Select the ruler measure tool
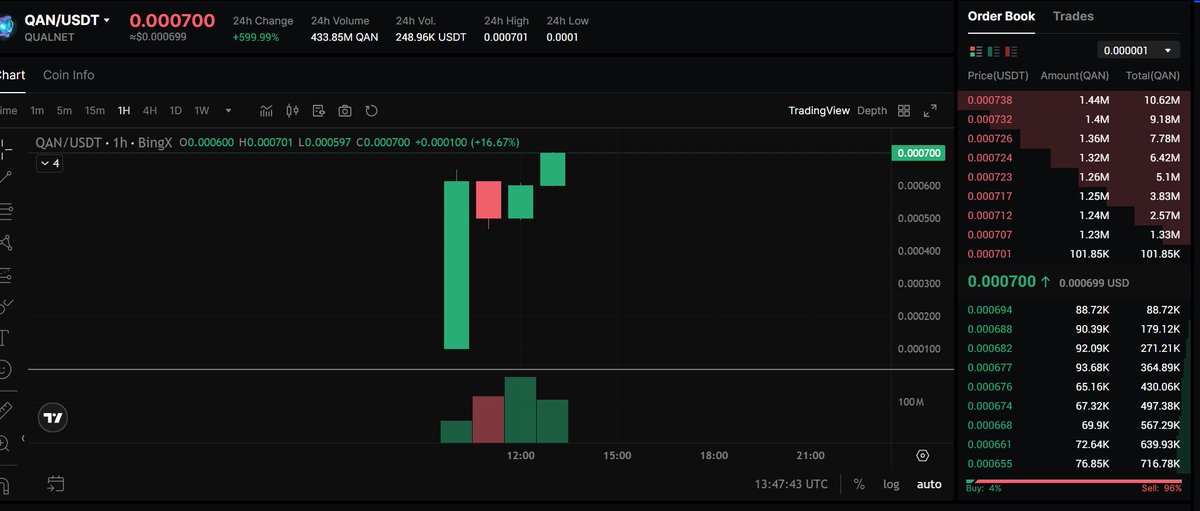 point(5,410)
